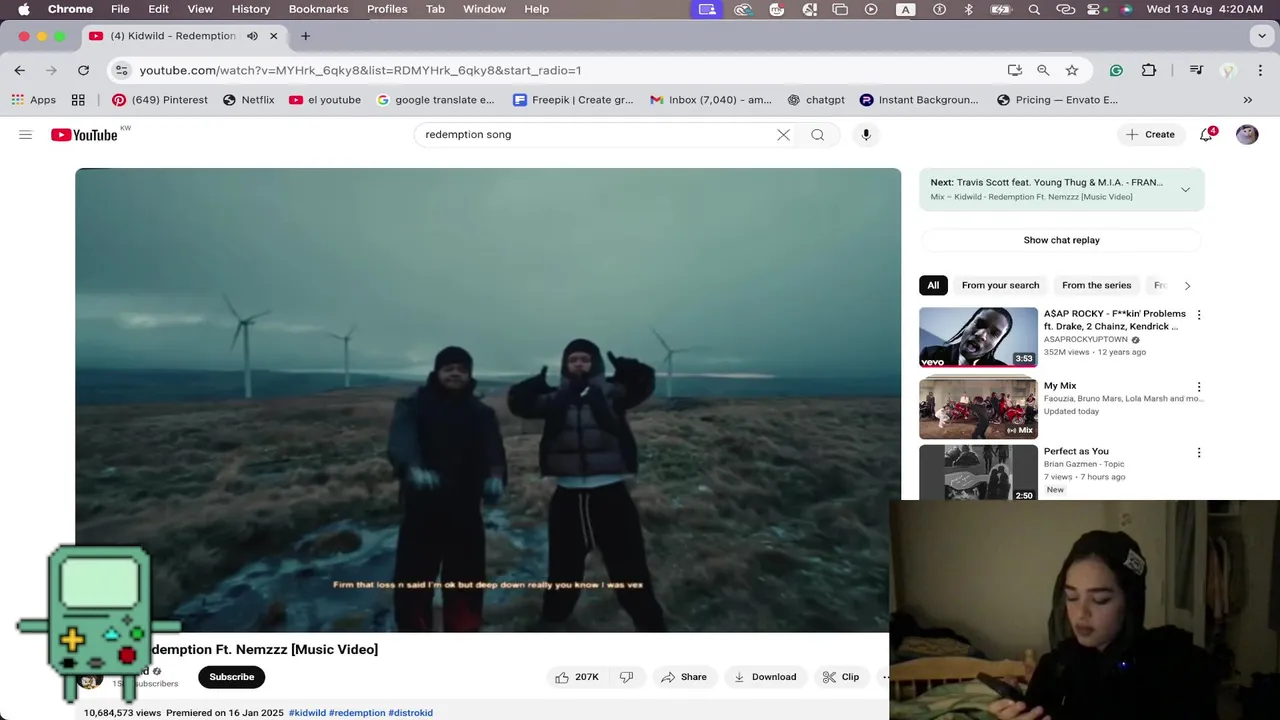Open the browser zoom magnifier icon
The image size is (1280, 720).
click(1043, 70)
